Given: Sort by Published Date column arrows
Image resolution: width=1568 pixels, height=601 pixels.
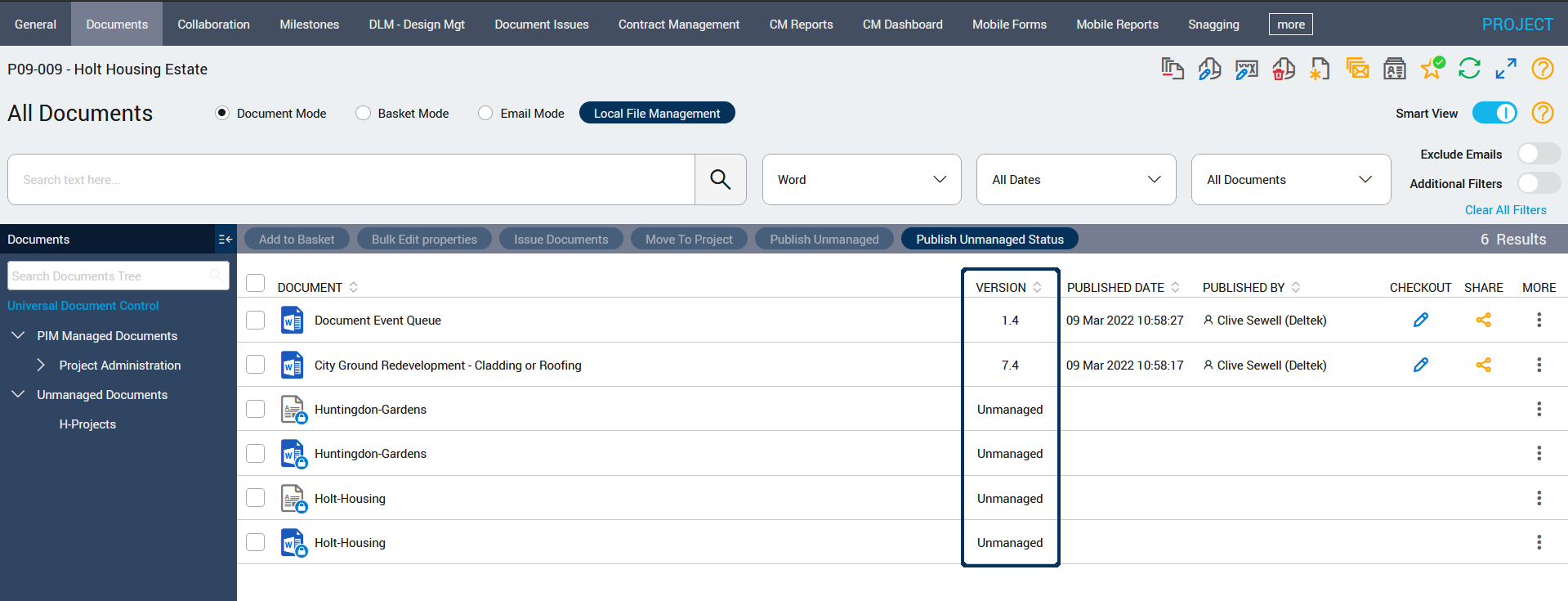Looking at the screenshot, I should [1175, 287].
